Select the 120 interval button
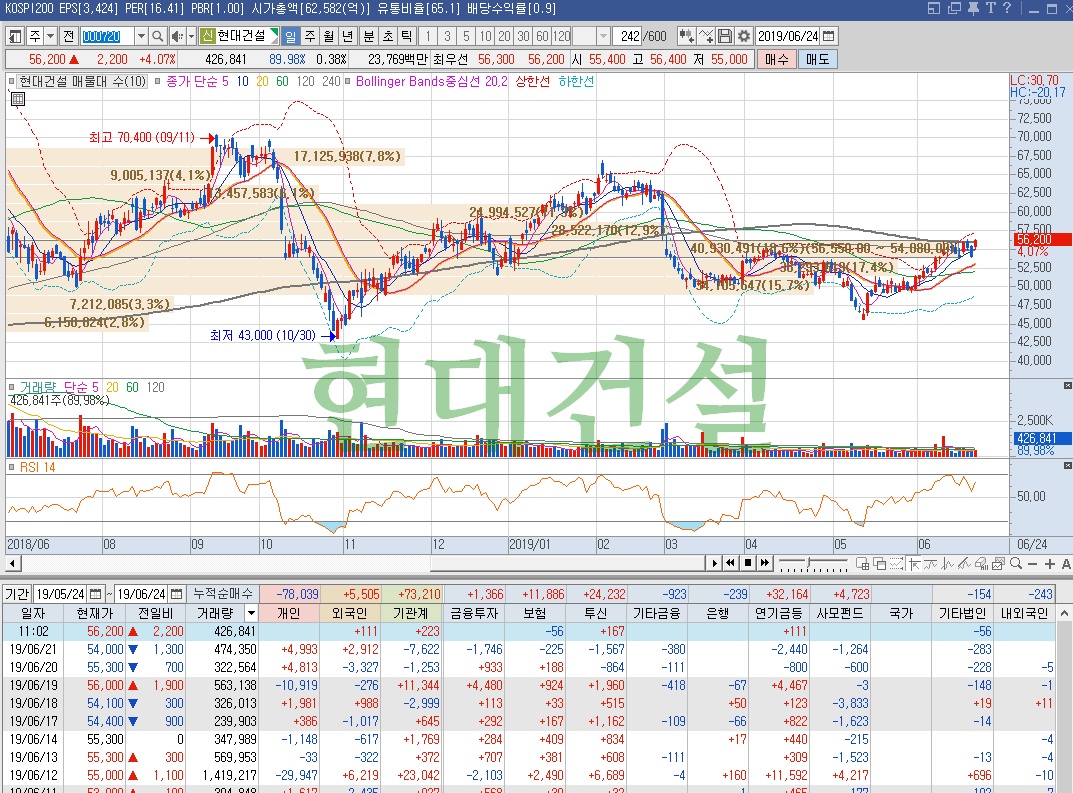The width and height of the screenshot is (1073, 793). tap(561, 36)
